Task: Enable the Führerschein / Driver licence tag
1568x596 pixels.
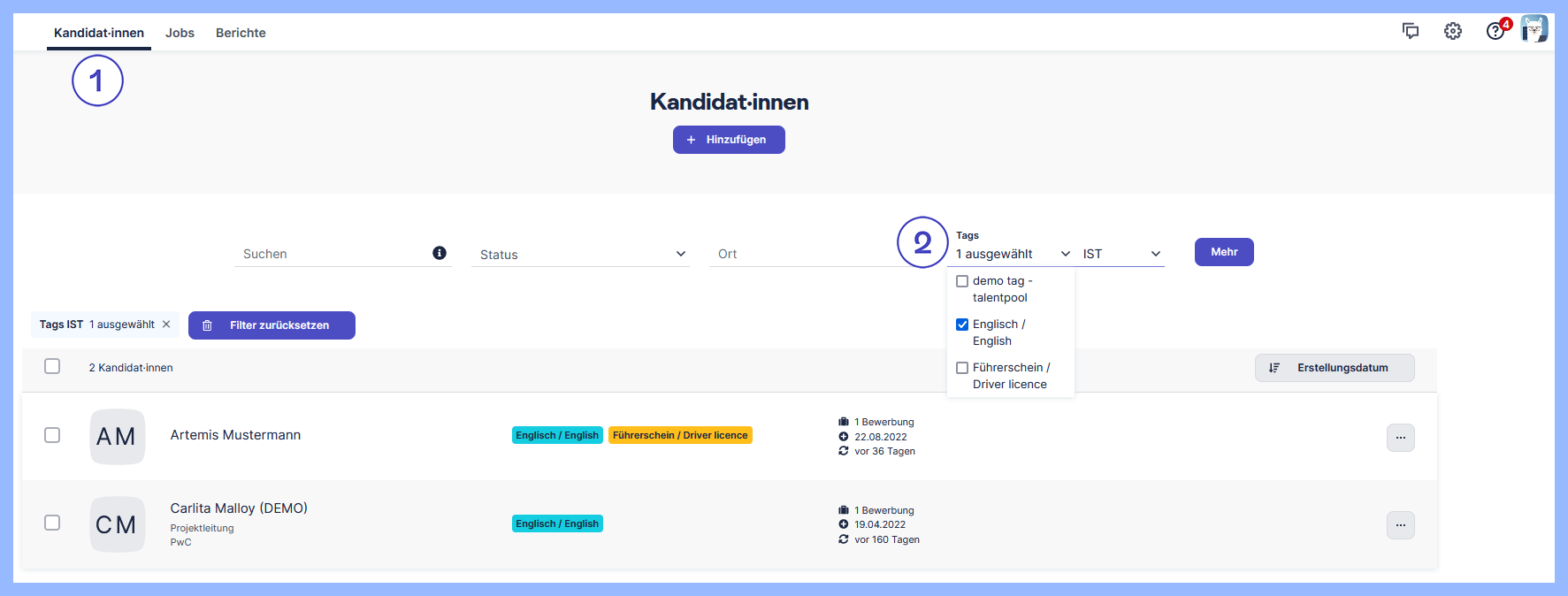Action: point(962,368)
